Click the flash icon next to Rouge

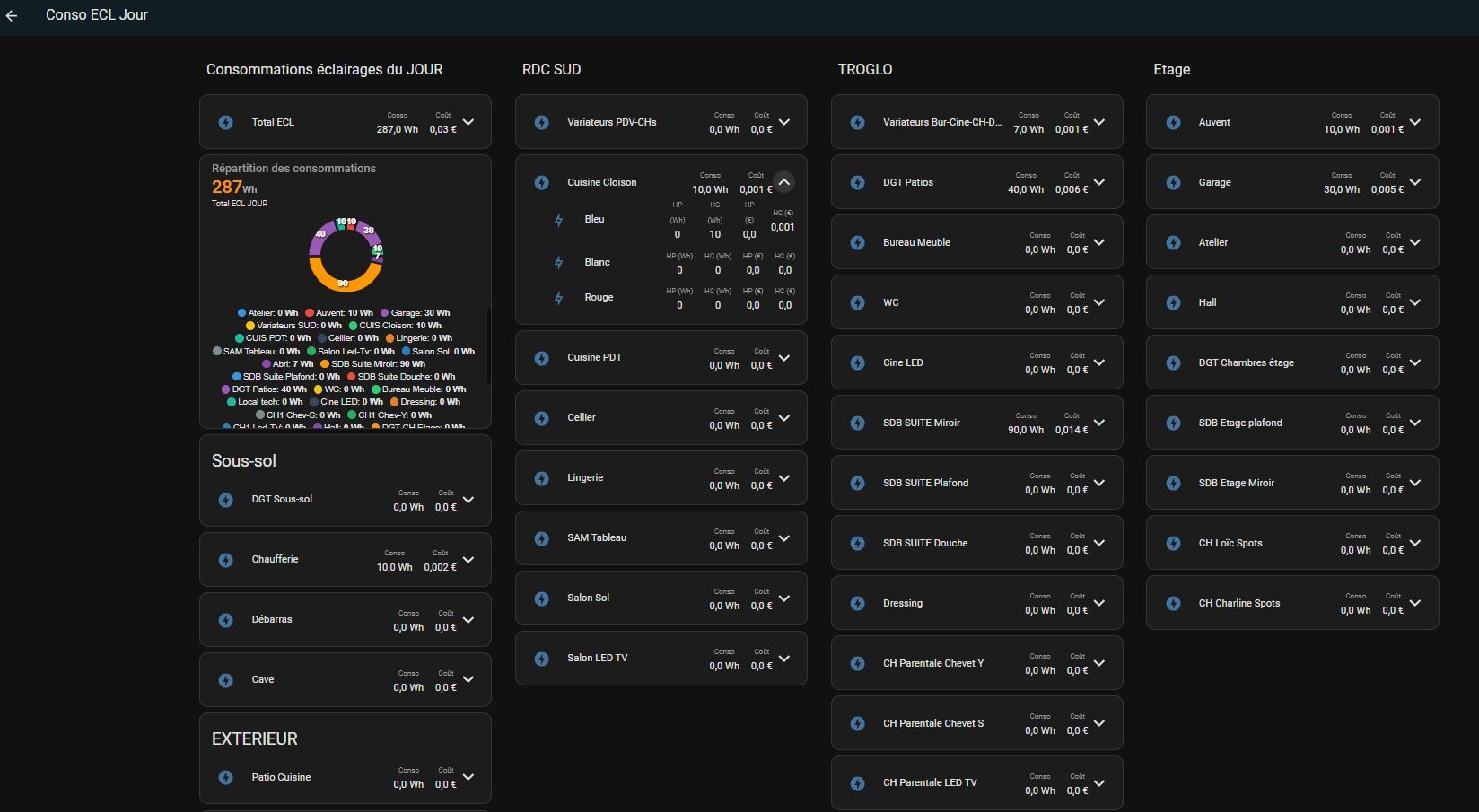point(558,298)
